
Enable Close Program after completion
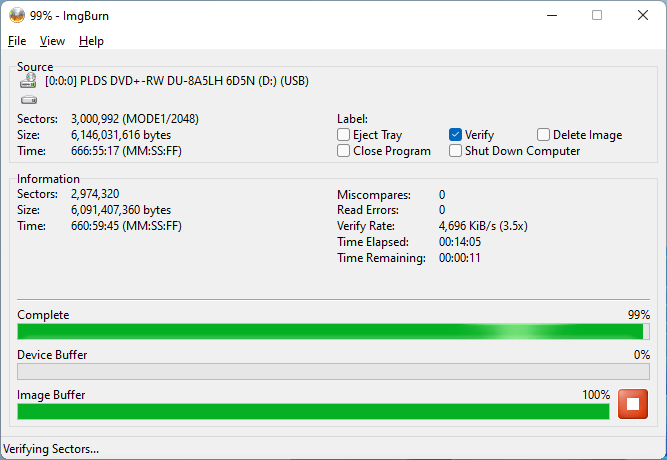344,151
